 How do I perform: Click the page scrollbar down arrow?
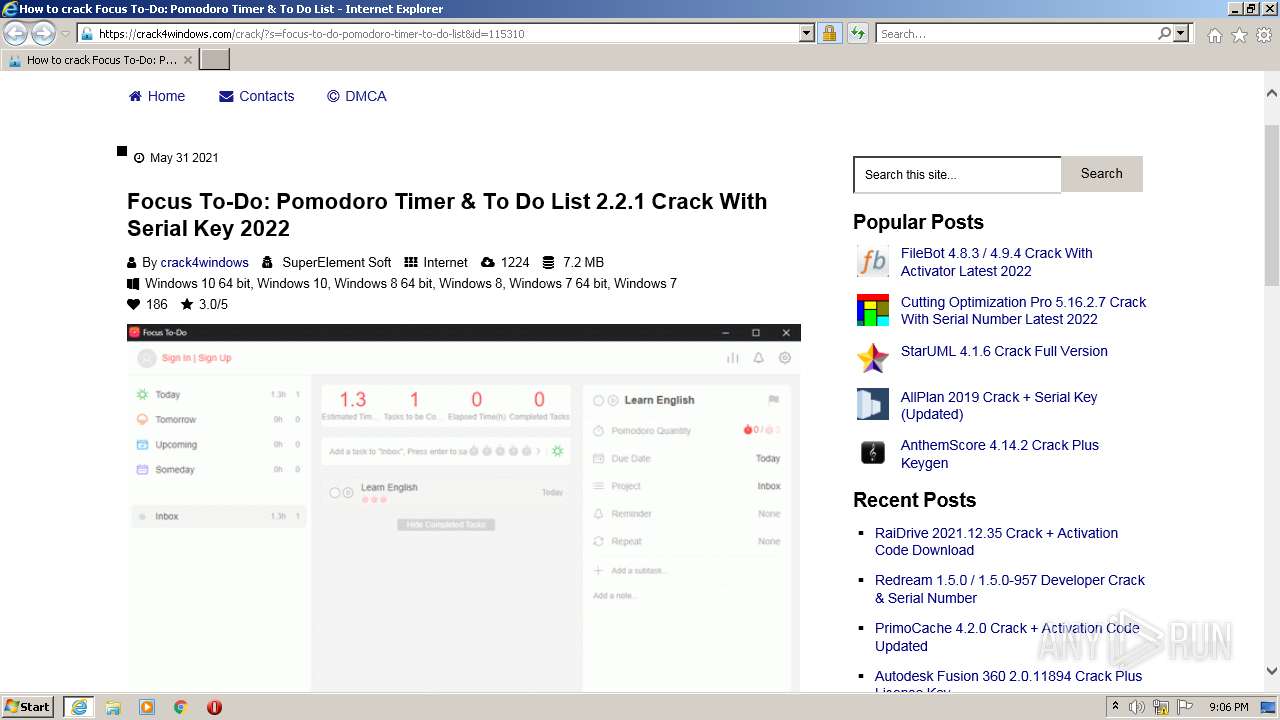1272,671
